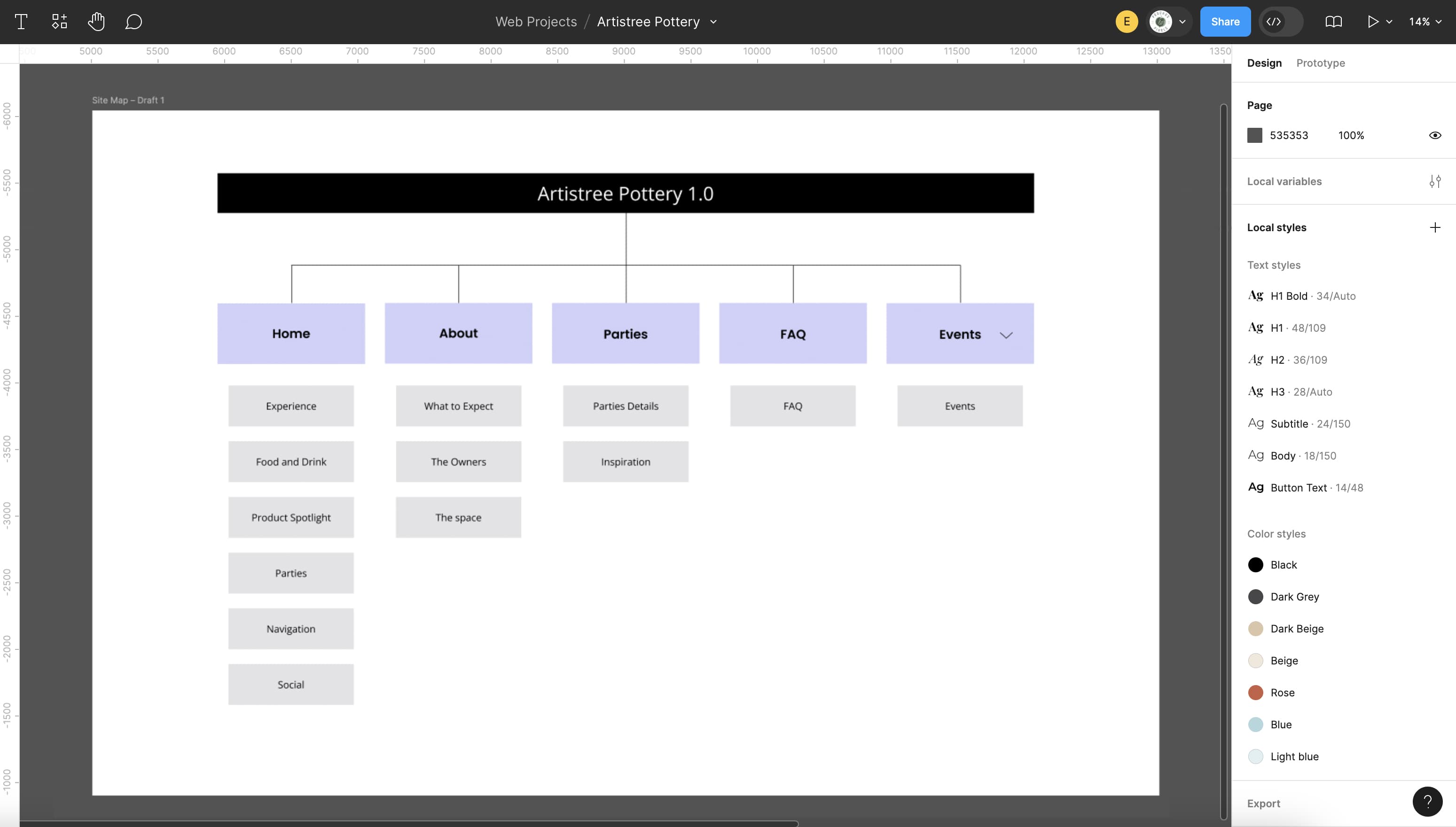Open the Comment tool
Image resolution: width=1456 pixels, height=827 pixels.
tap(133, 22)
